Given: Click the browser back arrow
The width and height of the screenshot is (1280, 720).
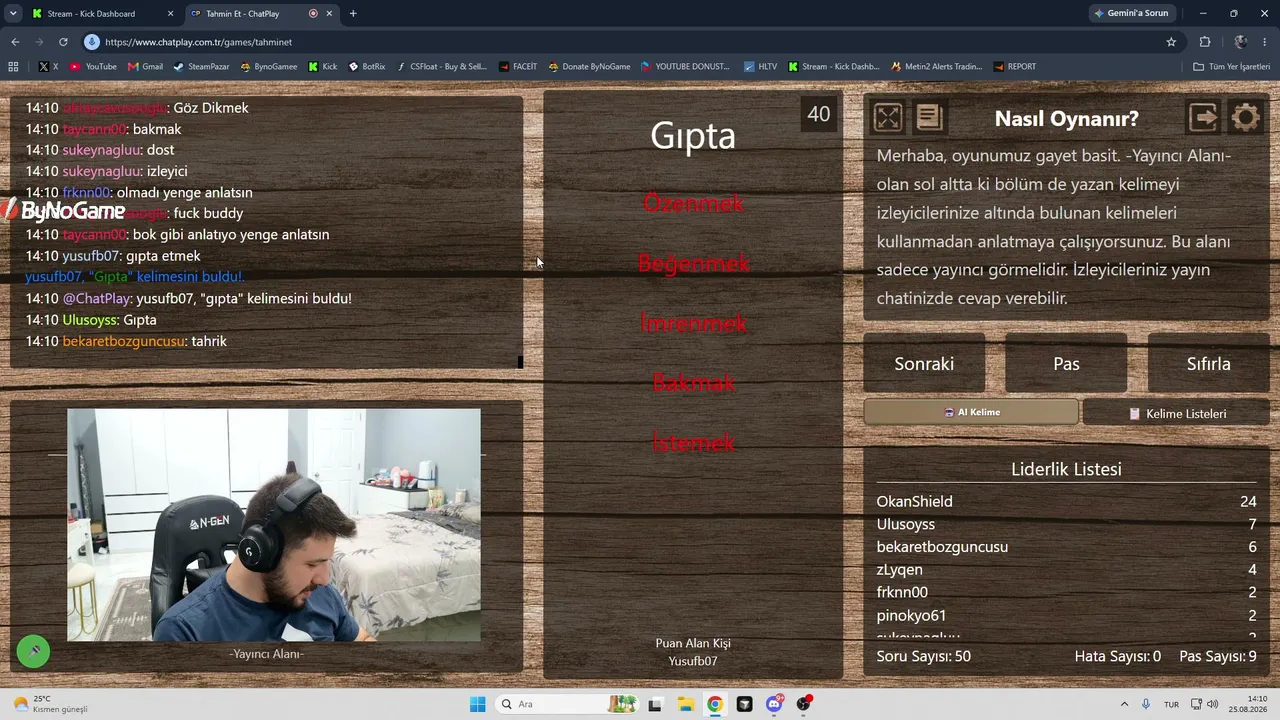Looking at the screenshot, I should pos(15,42).
